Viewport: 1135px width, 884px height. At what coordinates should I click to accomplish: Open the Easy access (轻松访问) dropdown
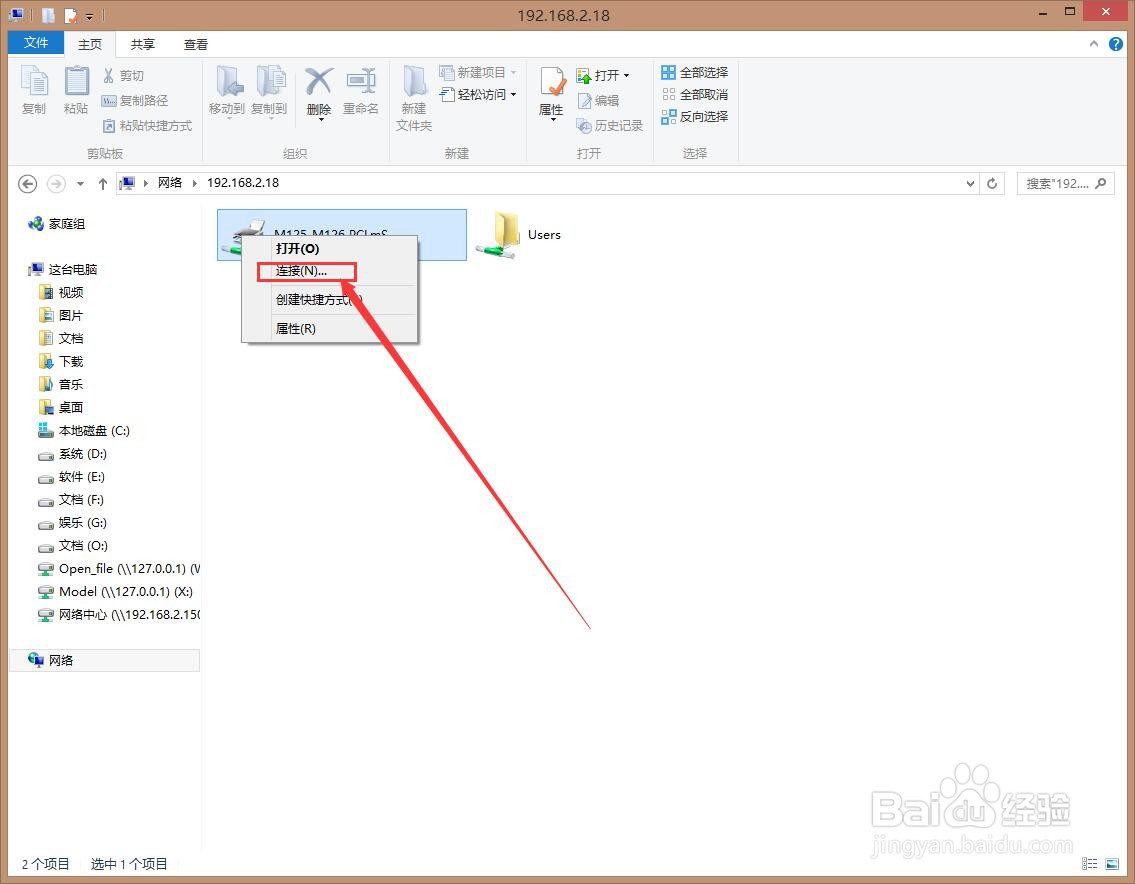(x=478, y=94)
